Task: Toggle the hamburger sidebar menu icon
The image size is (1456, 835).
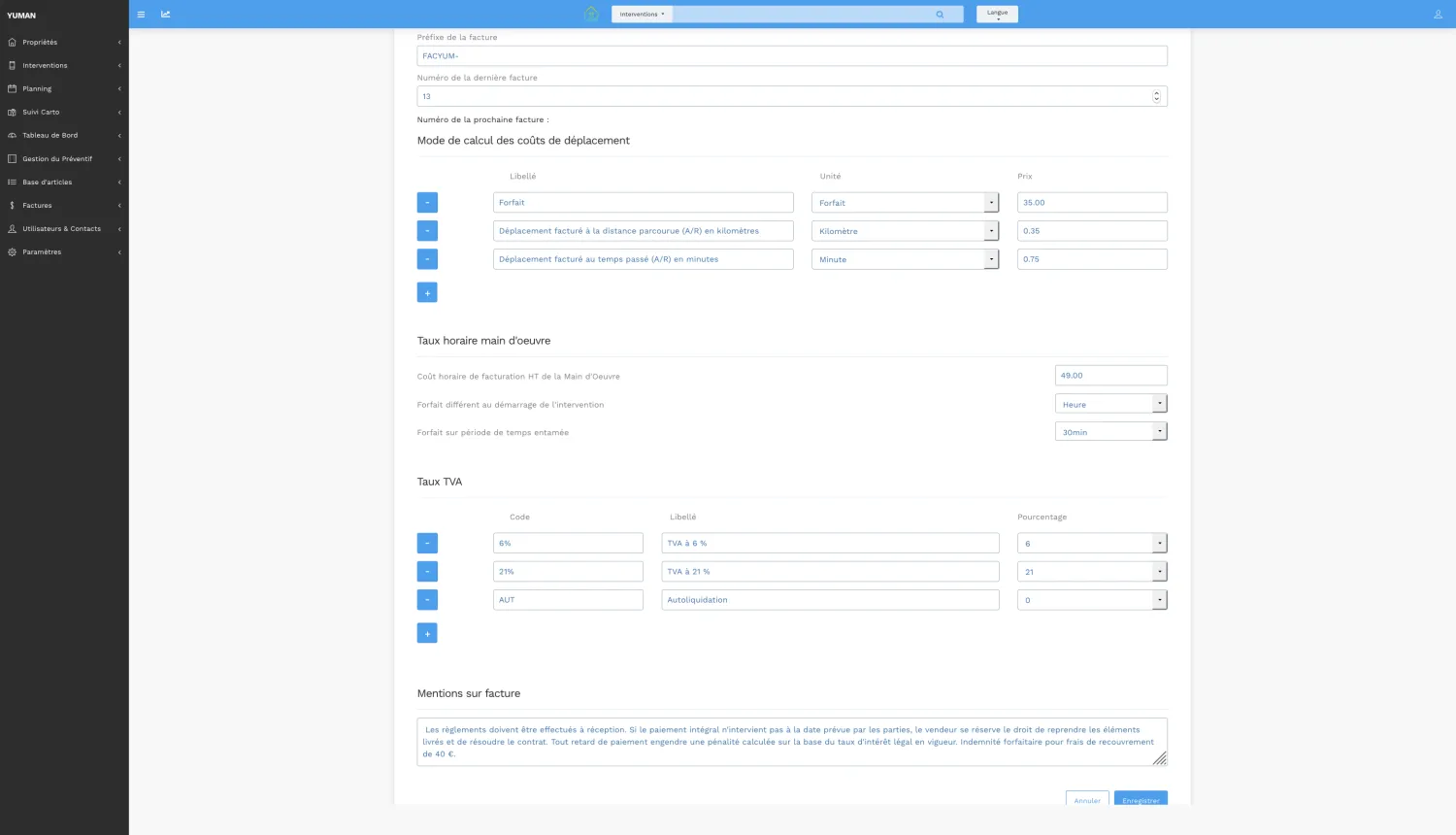Action: click(x=141, y=15)
